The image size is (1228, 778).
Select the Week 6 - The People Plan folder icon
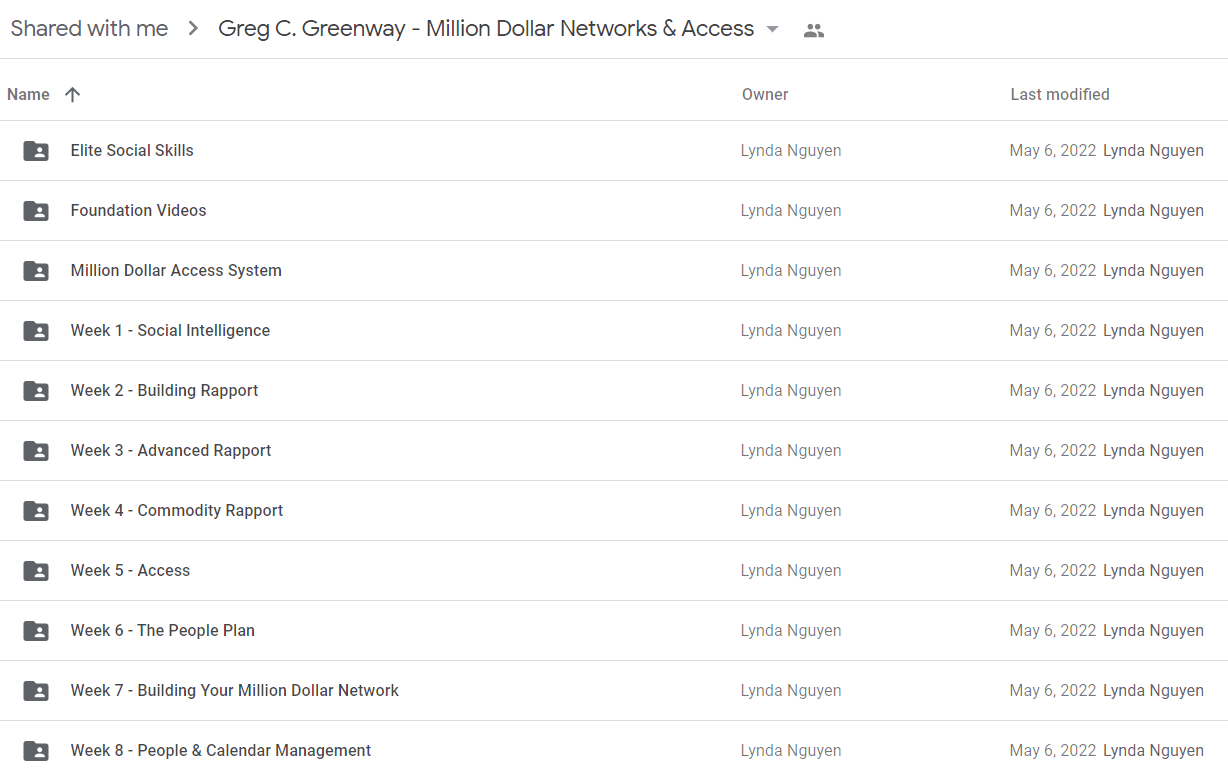coord(36,631)
